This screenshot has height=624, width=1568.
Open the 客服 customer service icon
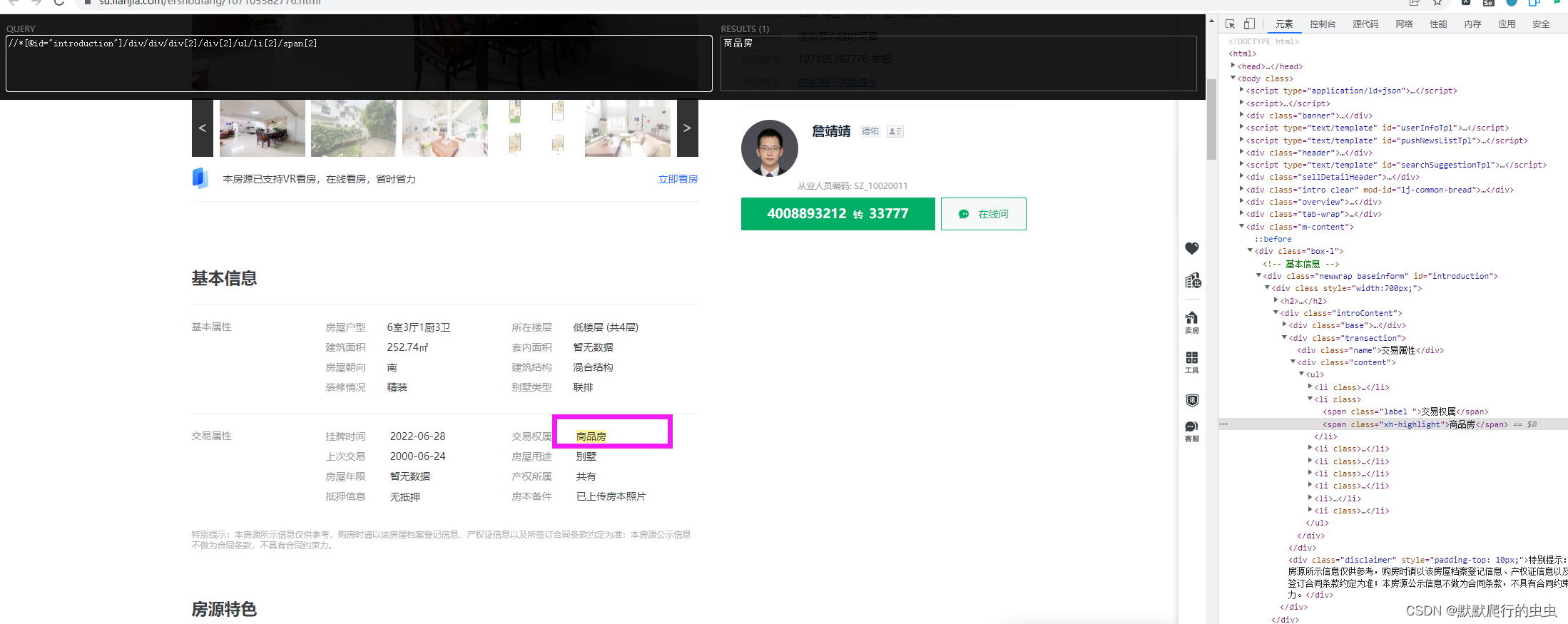[1192, 431]
